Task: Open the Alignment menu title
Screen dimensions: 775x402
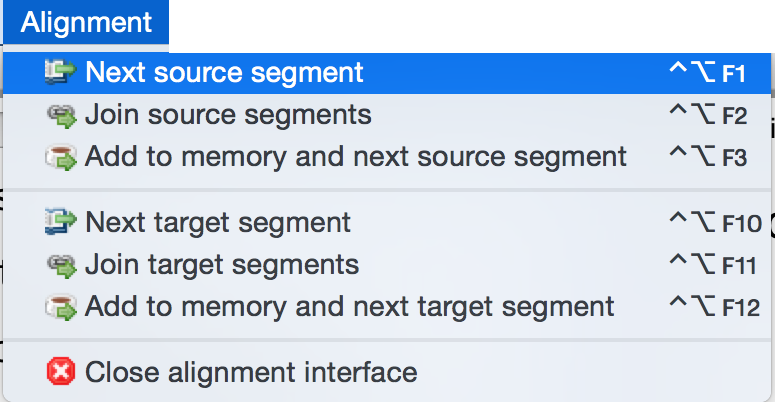Action: point(86,23)
